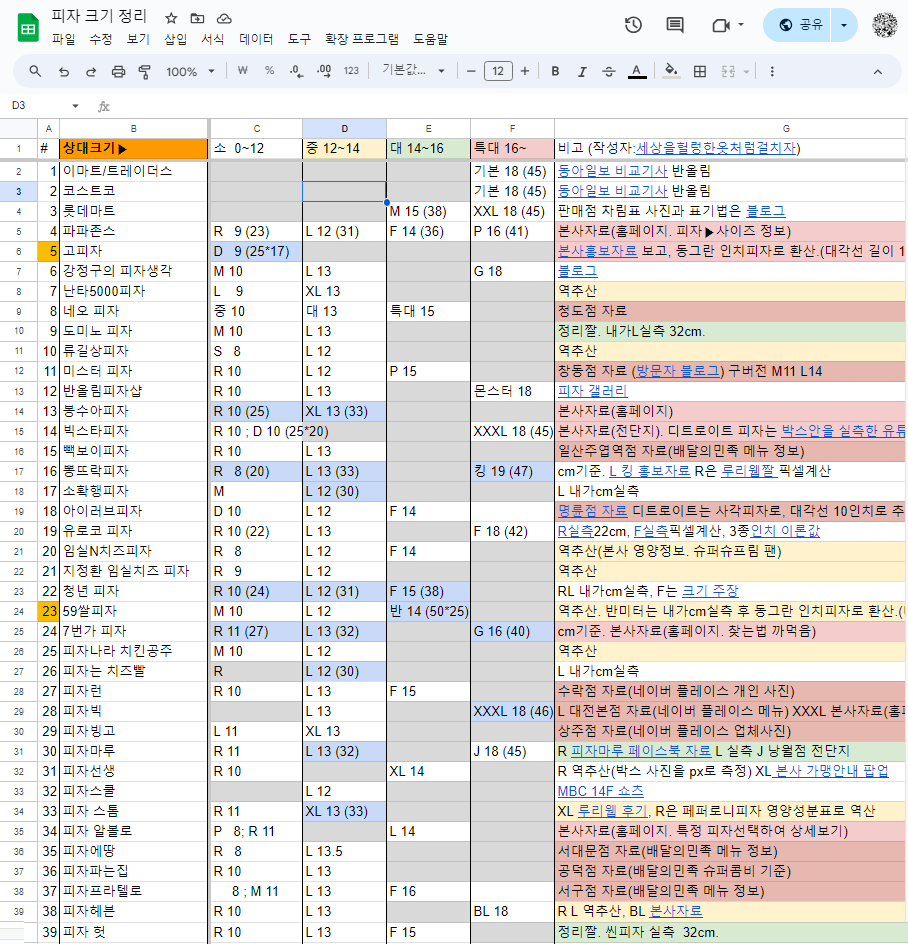Screen dimensions: 908x944
Task: Open more number formats 123
Action: point(351,71)
